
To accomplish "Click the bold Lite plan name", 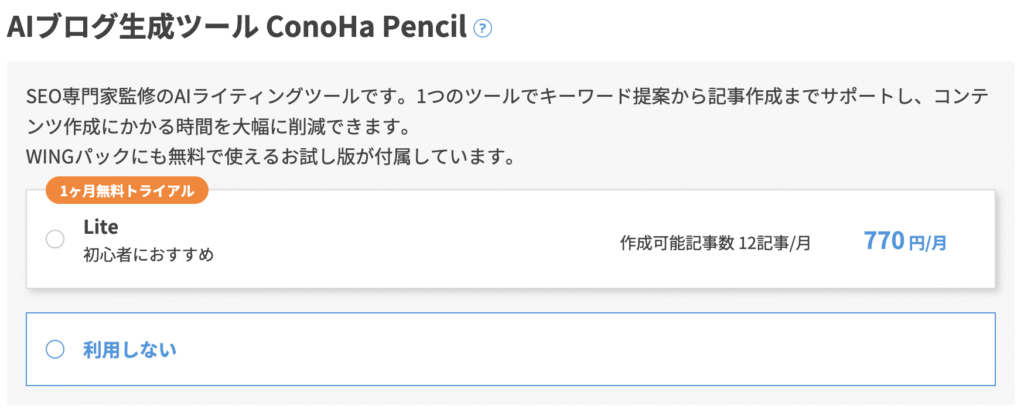I will [101, 227].
